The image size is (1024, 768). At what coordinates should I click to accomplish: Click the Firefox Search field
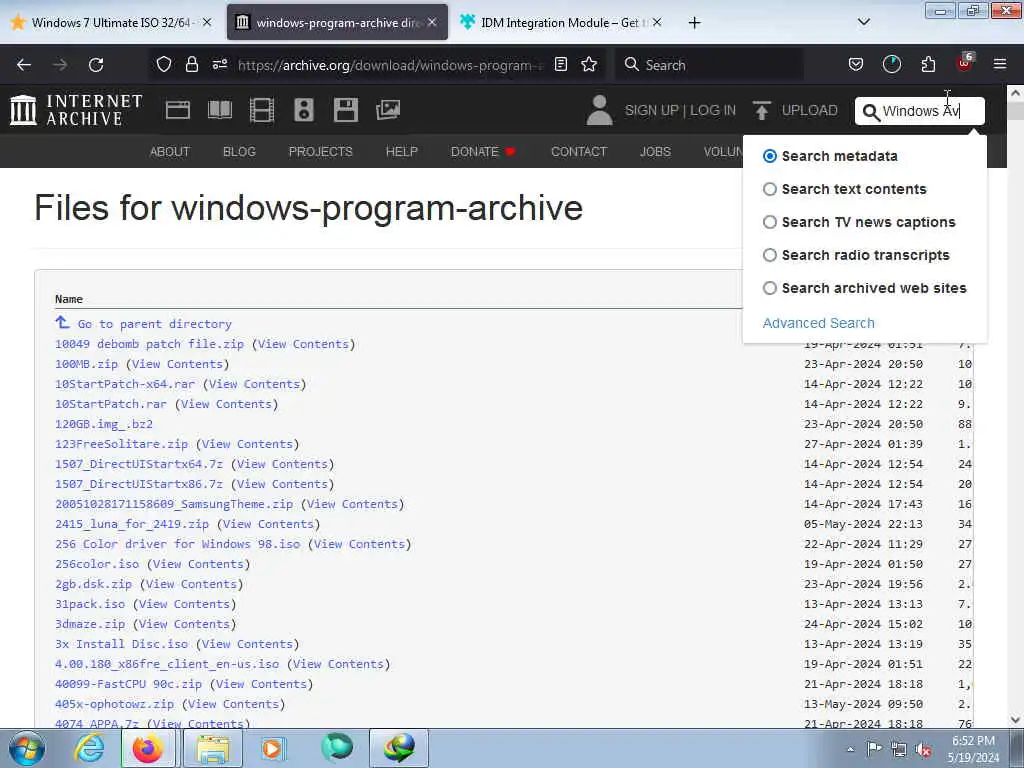click(x=709, y=65)
